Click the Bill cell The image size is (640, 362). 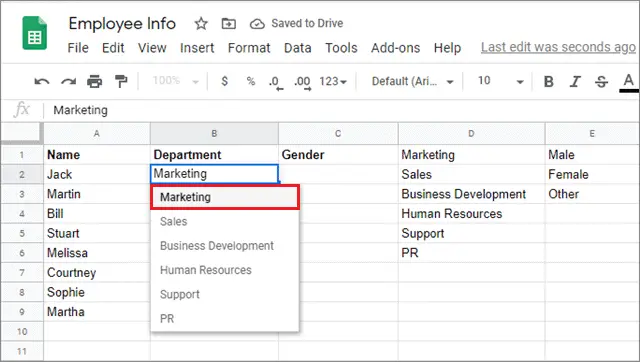tap(97, 213)
